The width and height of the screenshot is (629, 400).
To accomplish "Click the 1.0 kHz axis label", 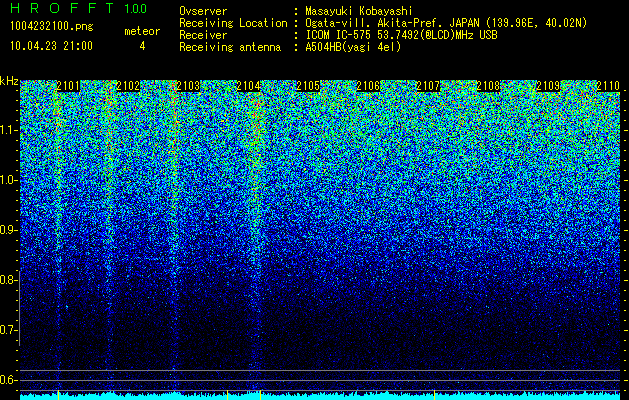I will click(x=8, y=180).
